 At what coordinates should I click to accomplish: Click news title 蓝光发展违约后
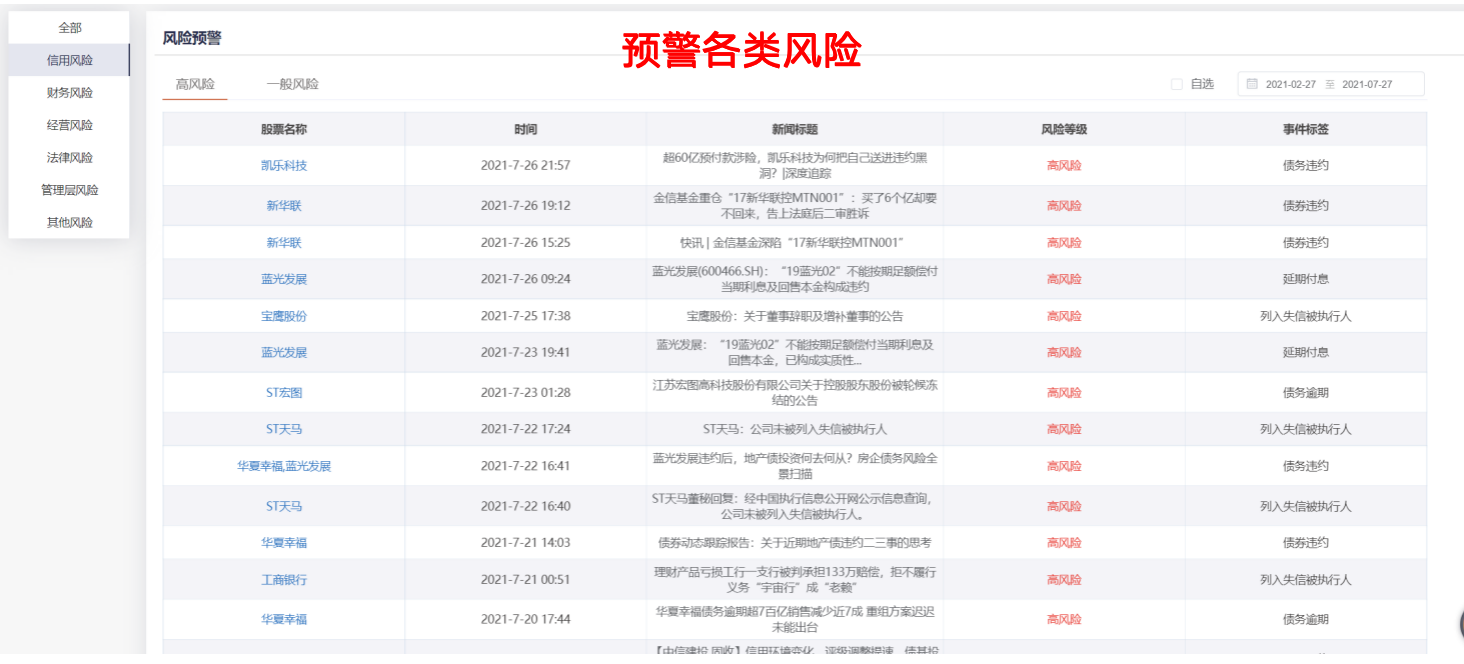(x=795, y=466)
